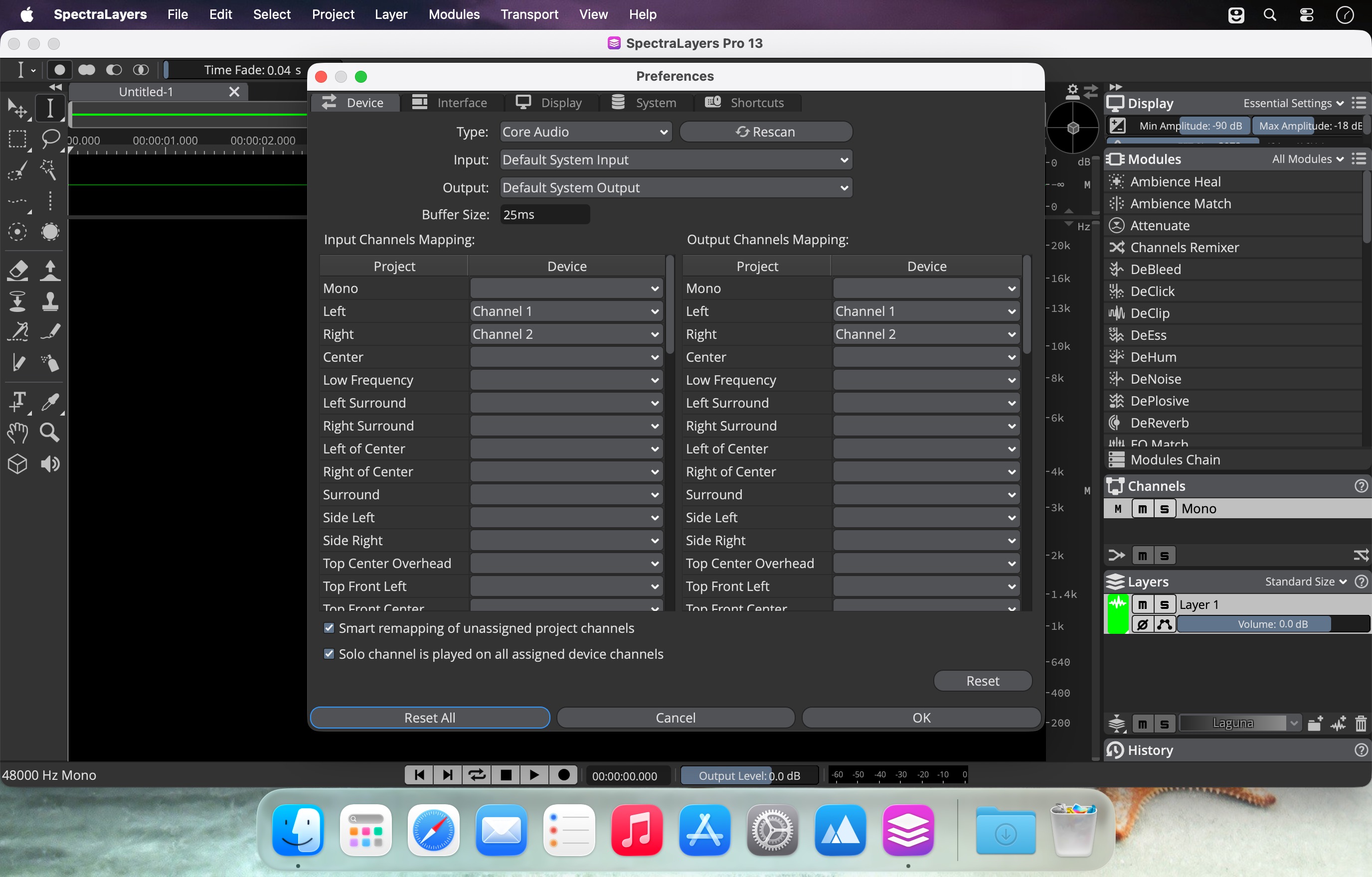The image size is (1372, 877).
Task: Toggle phase invert on Layer 1
Action: click(x=1142, y=624)
